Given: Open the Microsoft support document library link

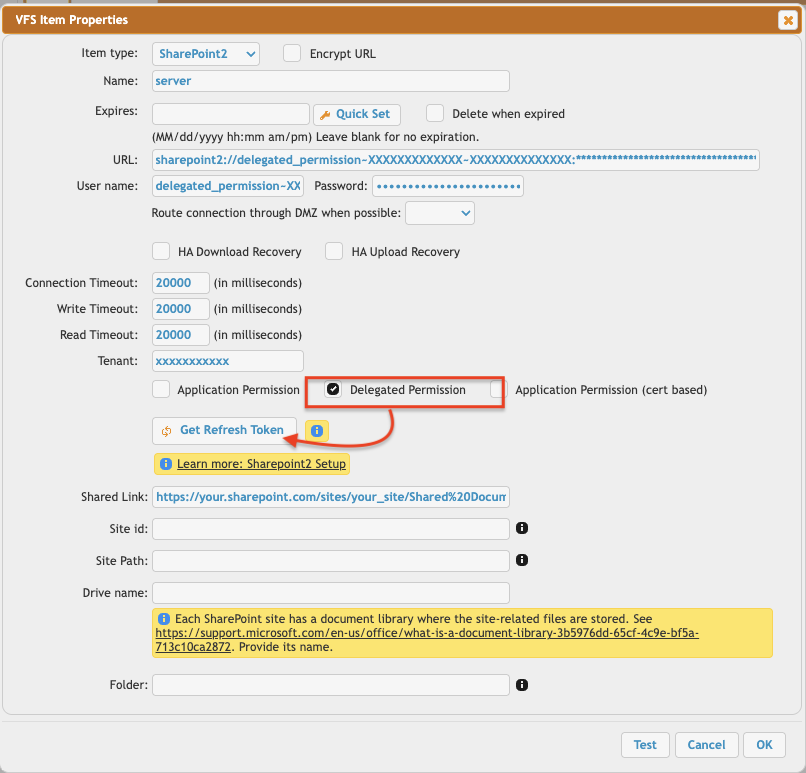Looking at the screenshot, I should [x=427, y=640].
